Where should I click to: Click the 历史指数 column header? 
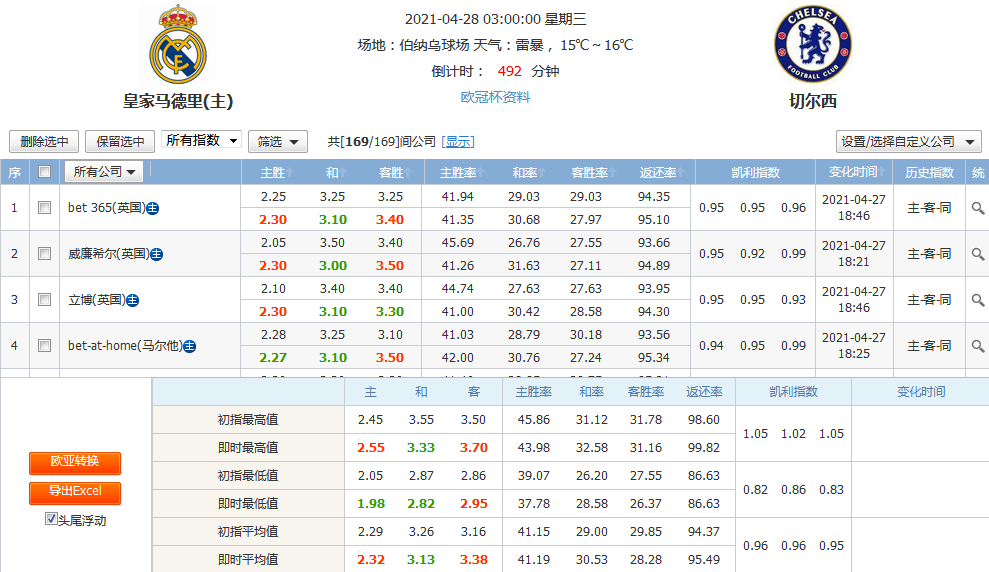tap(929, 172)
